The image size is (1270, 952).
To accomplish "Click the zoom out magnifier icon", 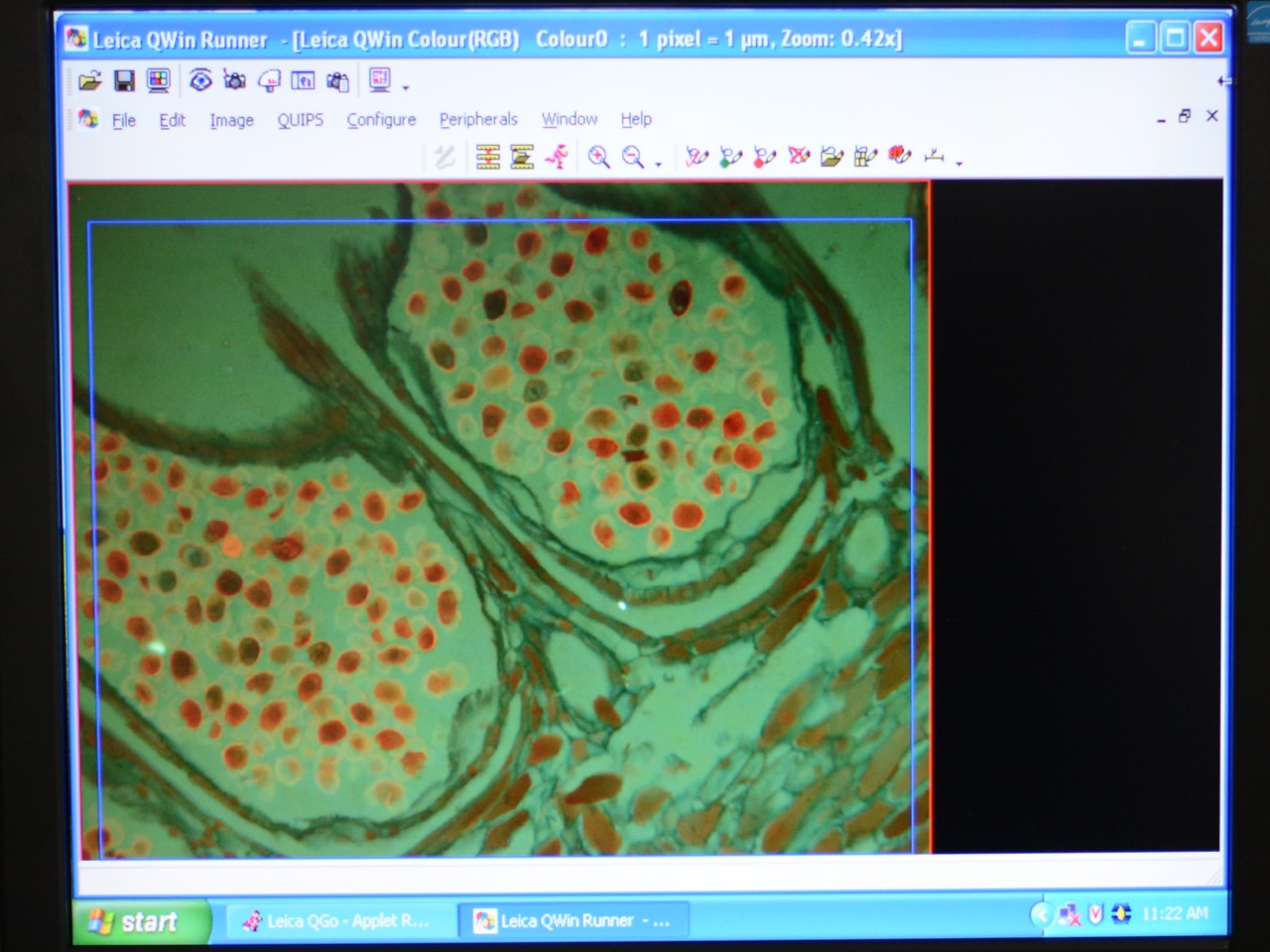I will click(633, 157).
